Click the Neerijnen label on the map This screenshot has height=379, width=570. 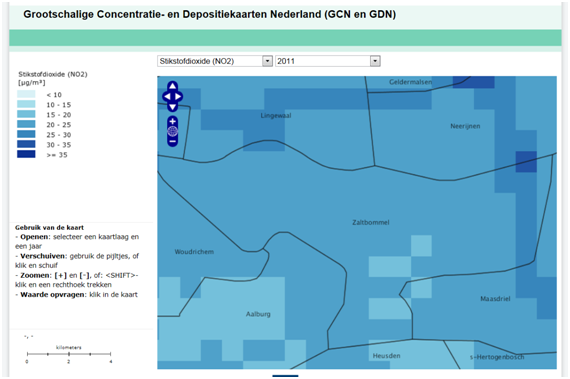(465, 126)
